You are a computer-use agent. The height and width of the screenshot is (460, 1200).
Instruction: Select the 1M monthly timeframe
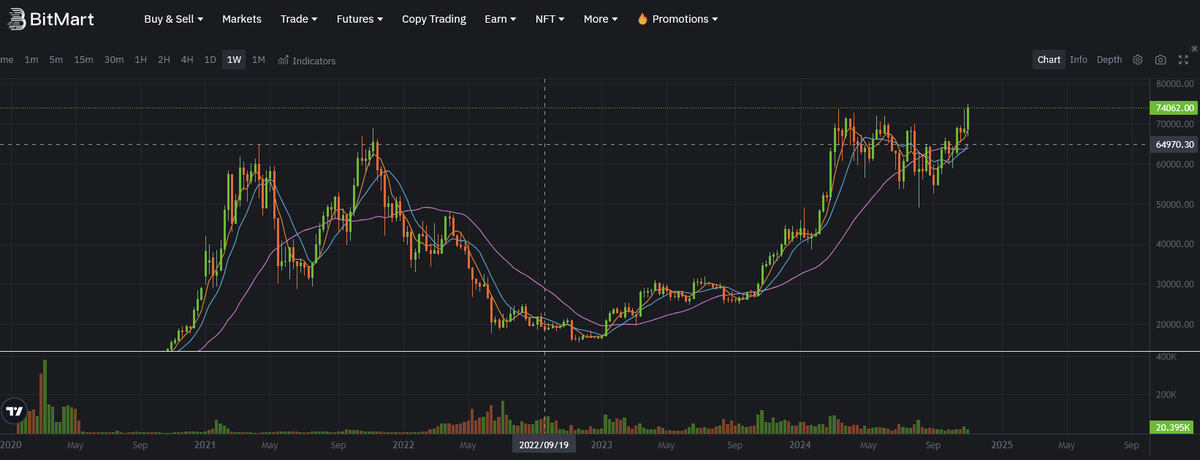click(x=258, y=60)
